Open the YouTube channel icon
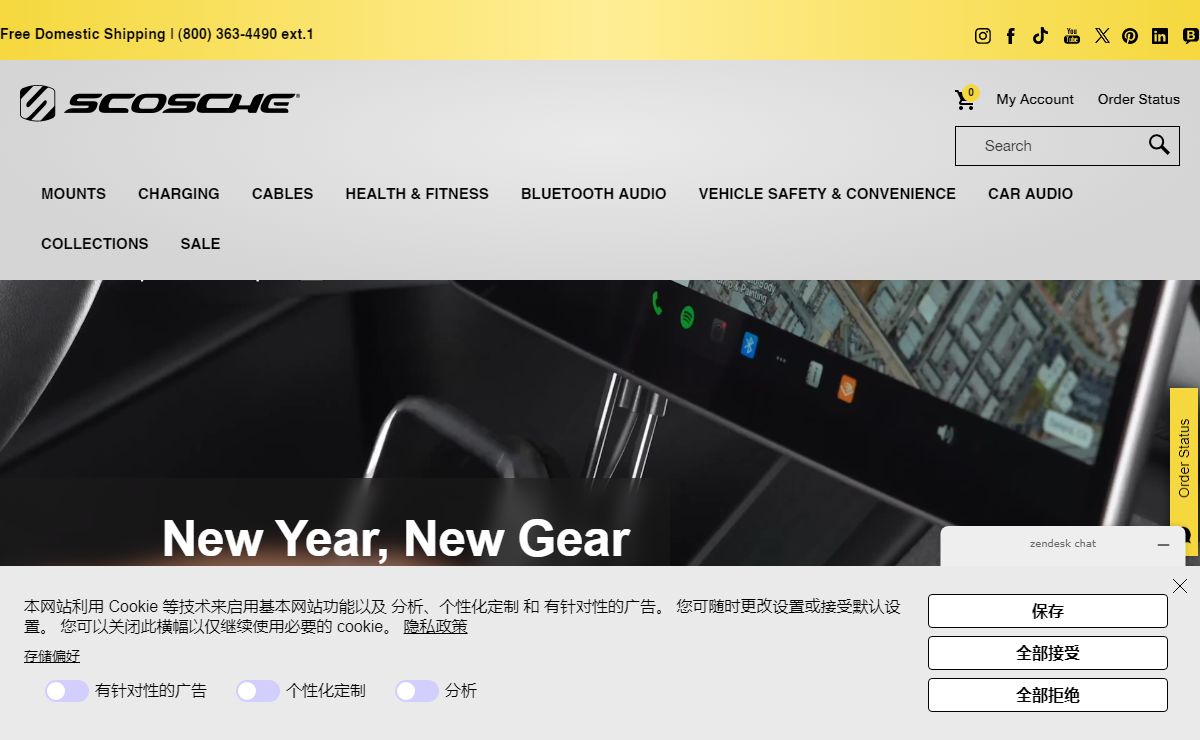This screenshot has height=740, width=1200. (x=1072, y=36)
